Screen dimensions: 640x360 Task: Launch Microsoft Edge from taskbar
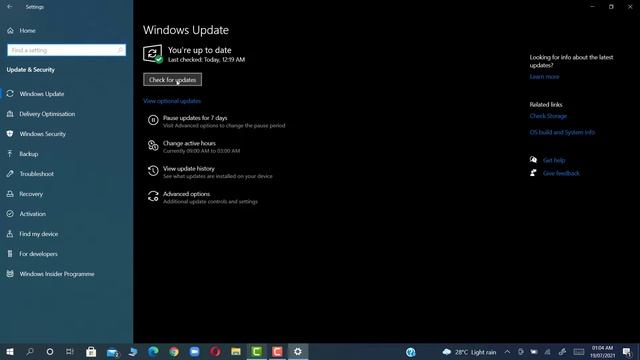point(153,351)
